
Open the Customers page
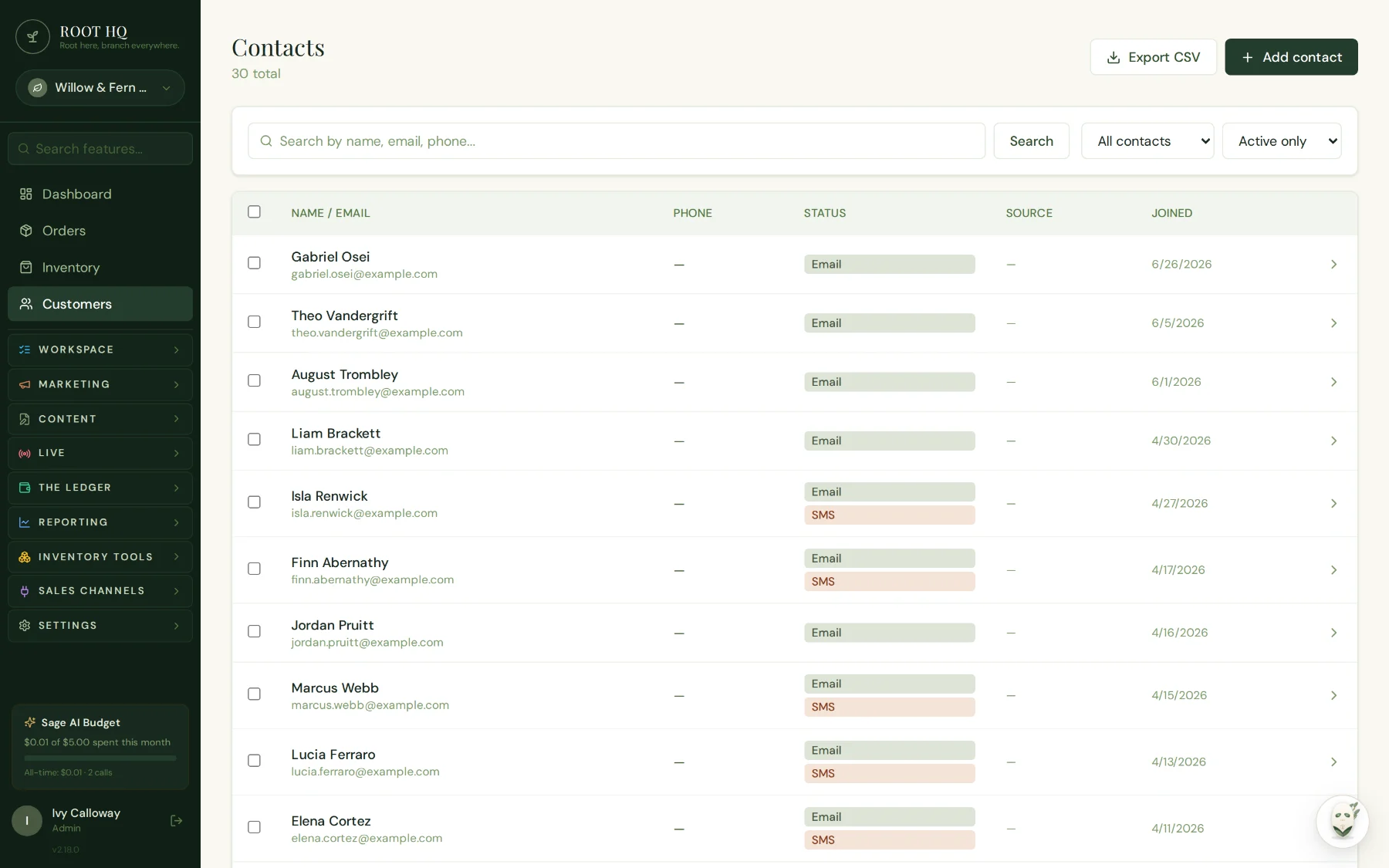(x=100, y=304)
